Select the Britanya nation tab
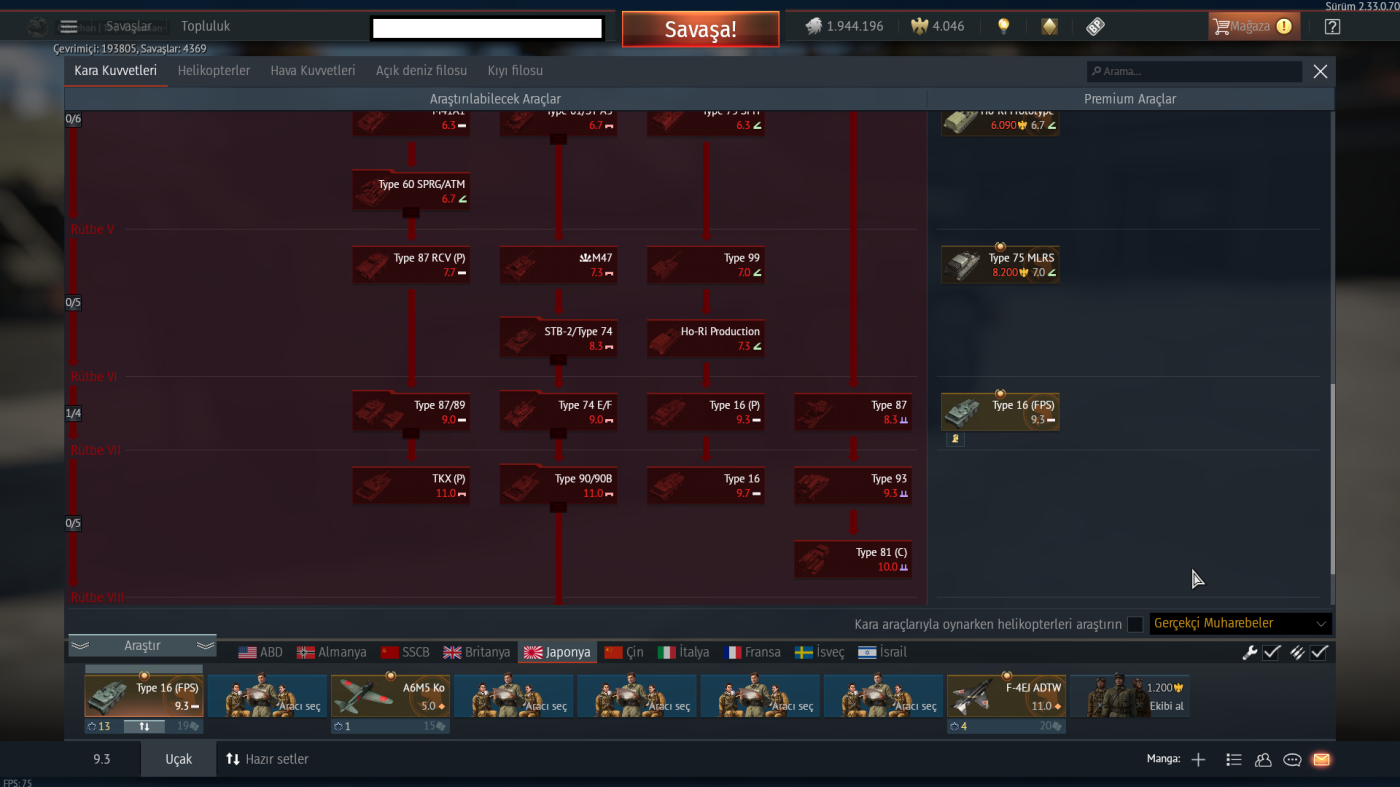This screenshot has width=1400, height=787. click(x=477, y=652)
